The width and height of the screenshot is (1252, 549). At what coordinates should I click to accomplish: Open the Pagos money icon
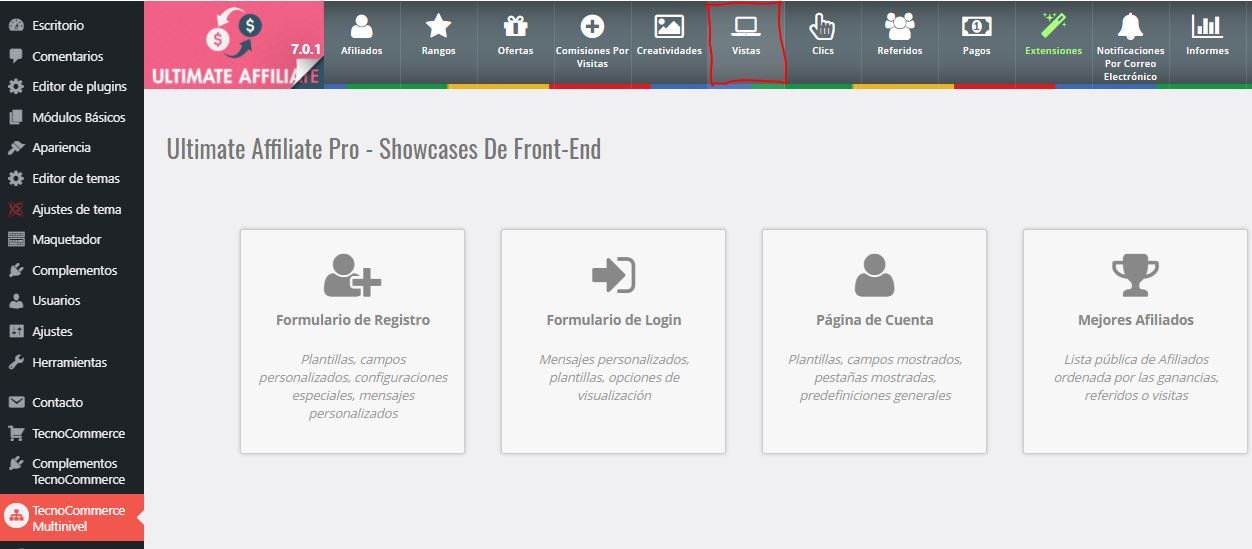coord(976,27)
